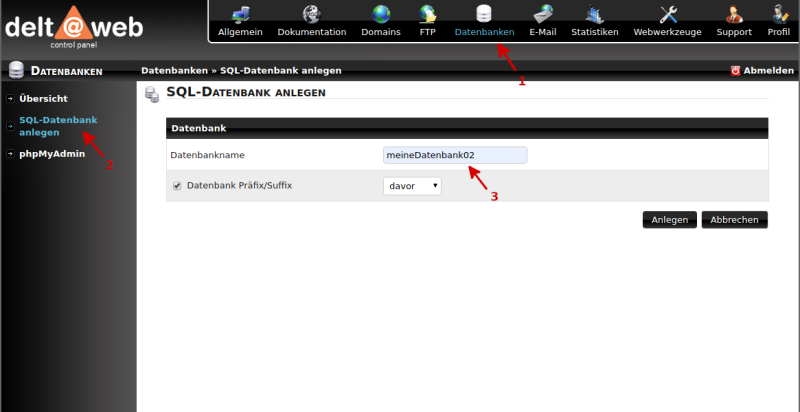Open the E-Mail envelope icon
The width and height of the screenshot is (800, 412).
point(542,14)
